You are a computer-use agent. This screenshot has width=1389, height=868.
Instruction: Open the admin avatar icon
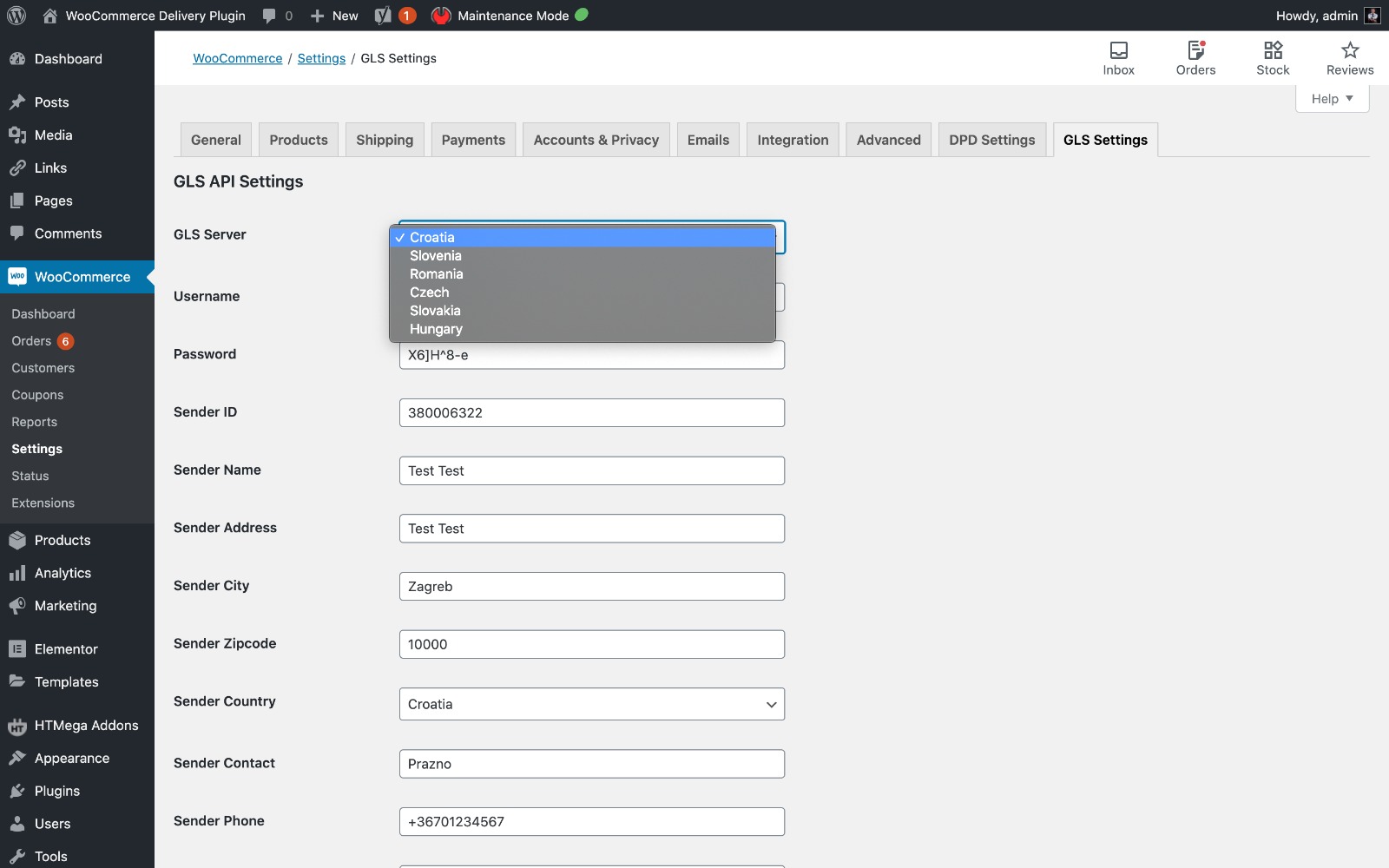pos(1373,16)
